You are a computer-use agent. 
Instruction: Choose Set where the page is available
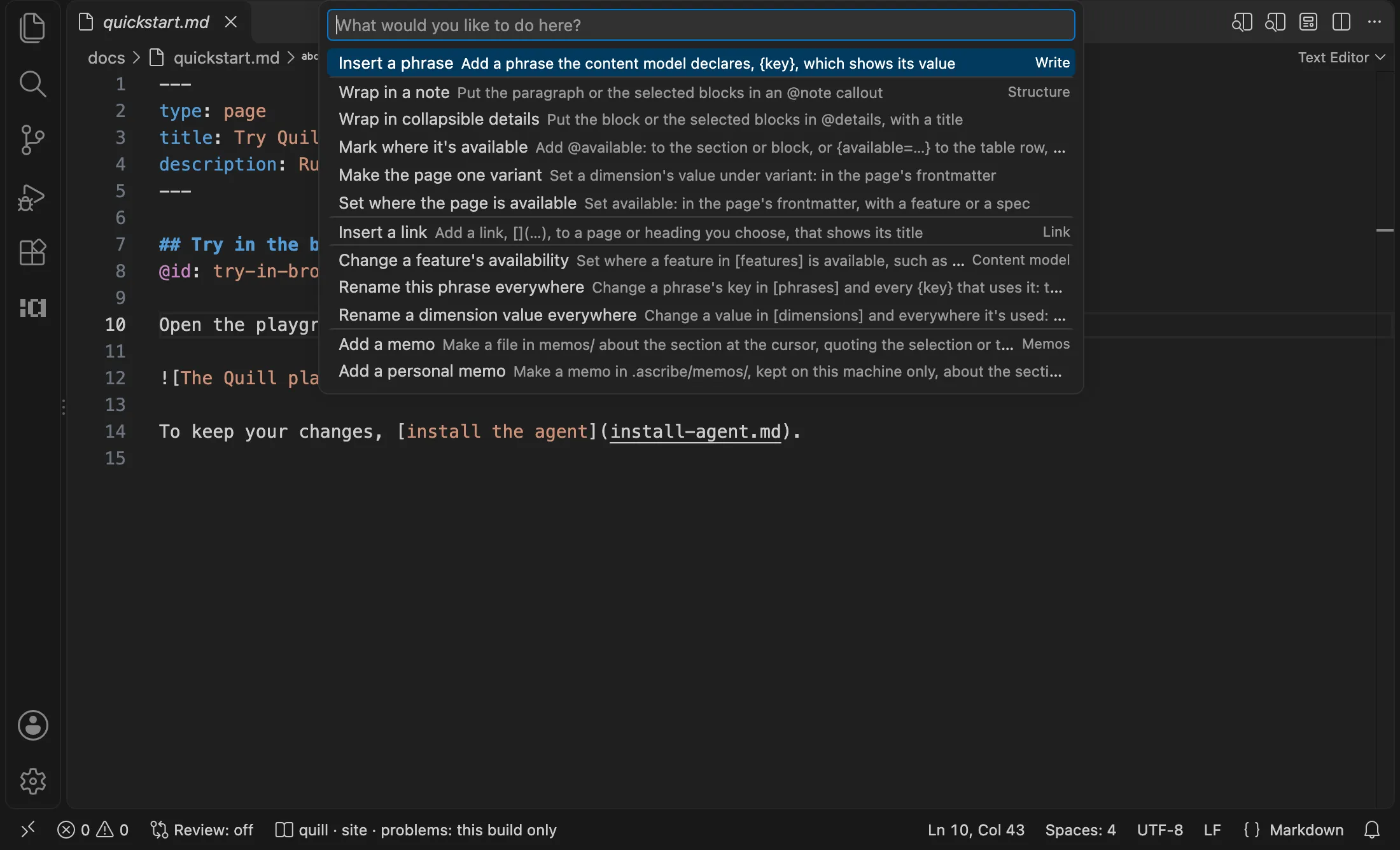click(701, 203)
